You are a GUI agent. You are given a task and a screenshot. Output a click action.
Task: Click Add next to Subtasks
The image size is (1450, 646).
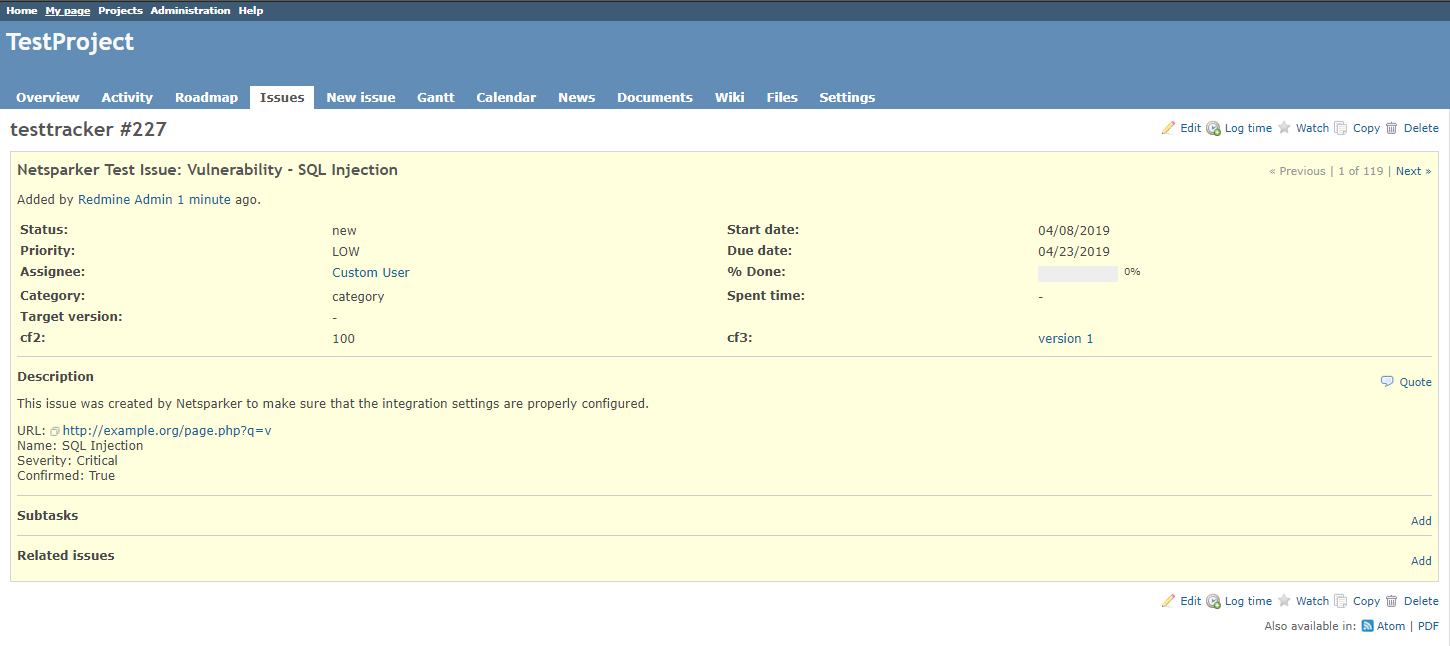point(1421,520)
